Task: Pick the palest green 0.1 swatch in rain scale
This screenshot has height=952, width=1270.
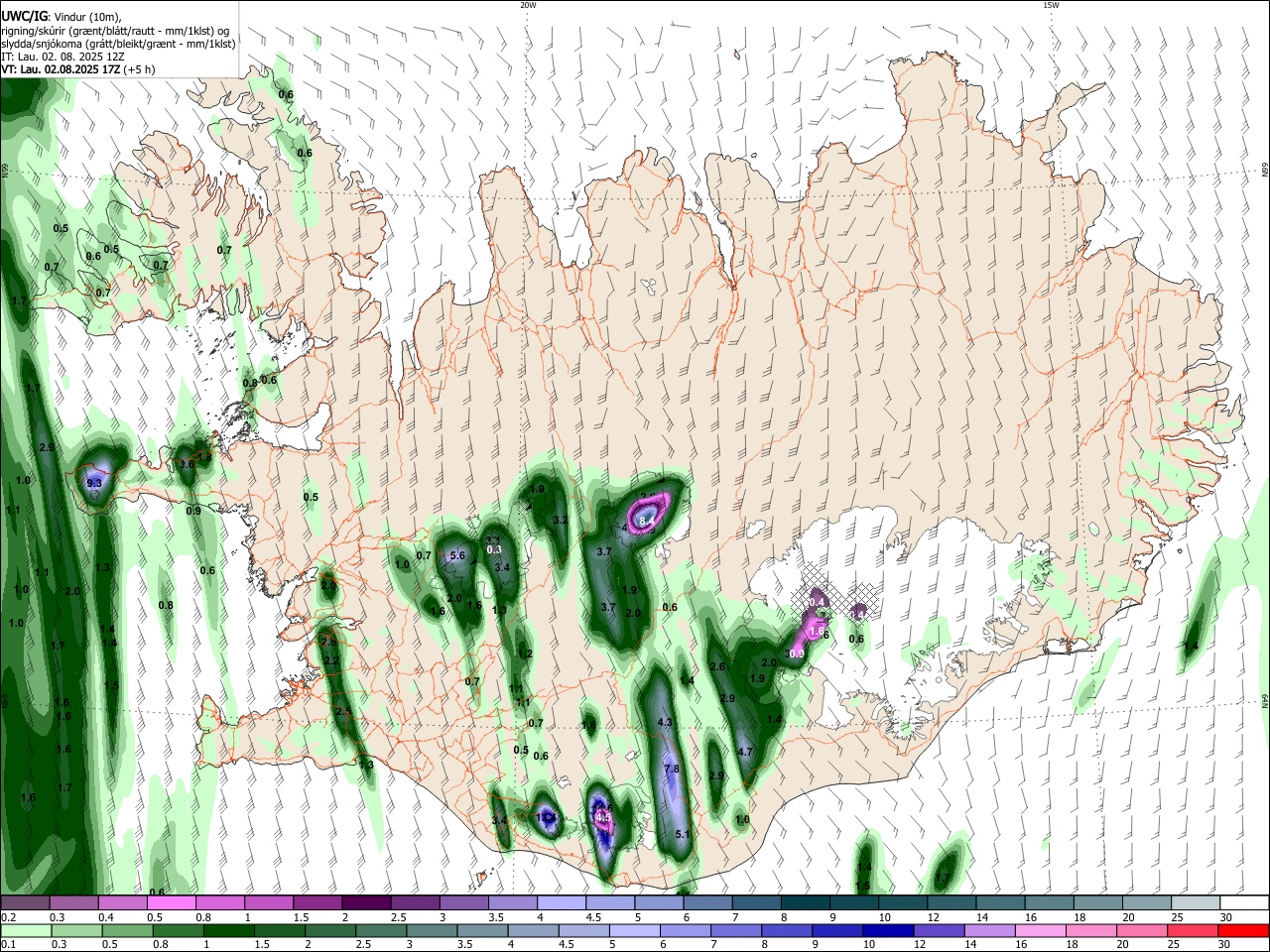Action: pyautogui.click(x=26, y=931)
